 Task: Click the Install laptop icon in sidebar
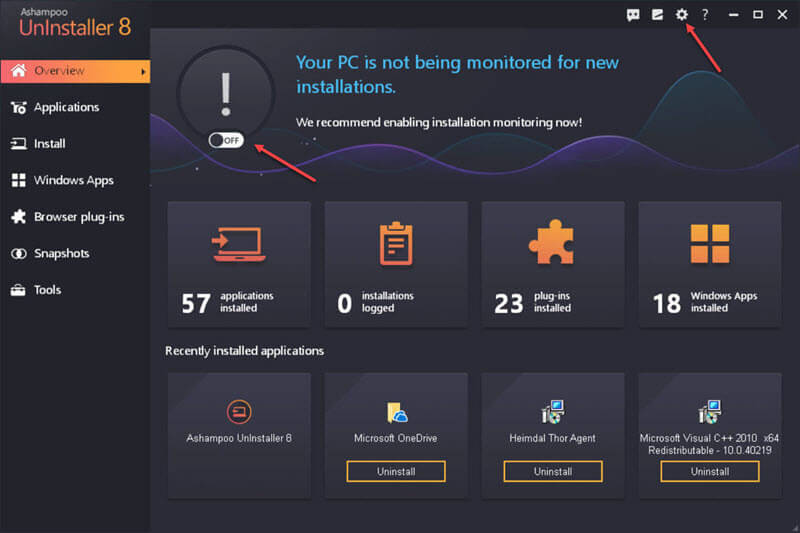(18, 144)
